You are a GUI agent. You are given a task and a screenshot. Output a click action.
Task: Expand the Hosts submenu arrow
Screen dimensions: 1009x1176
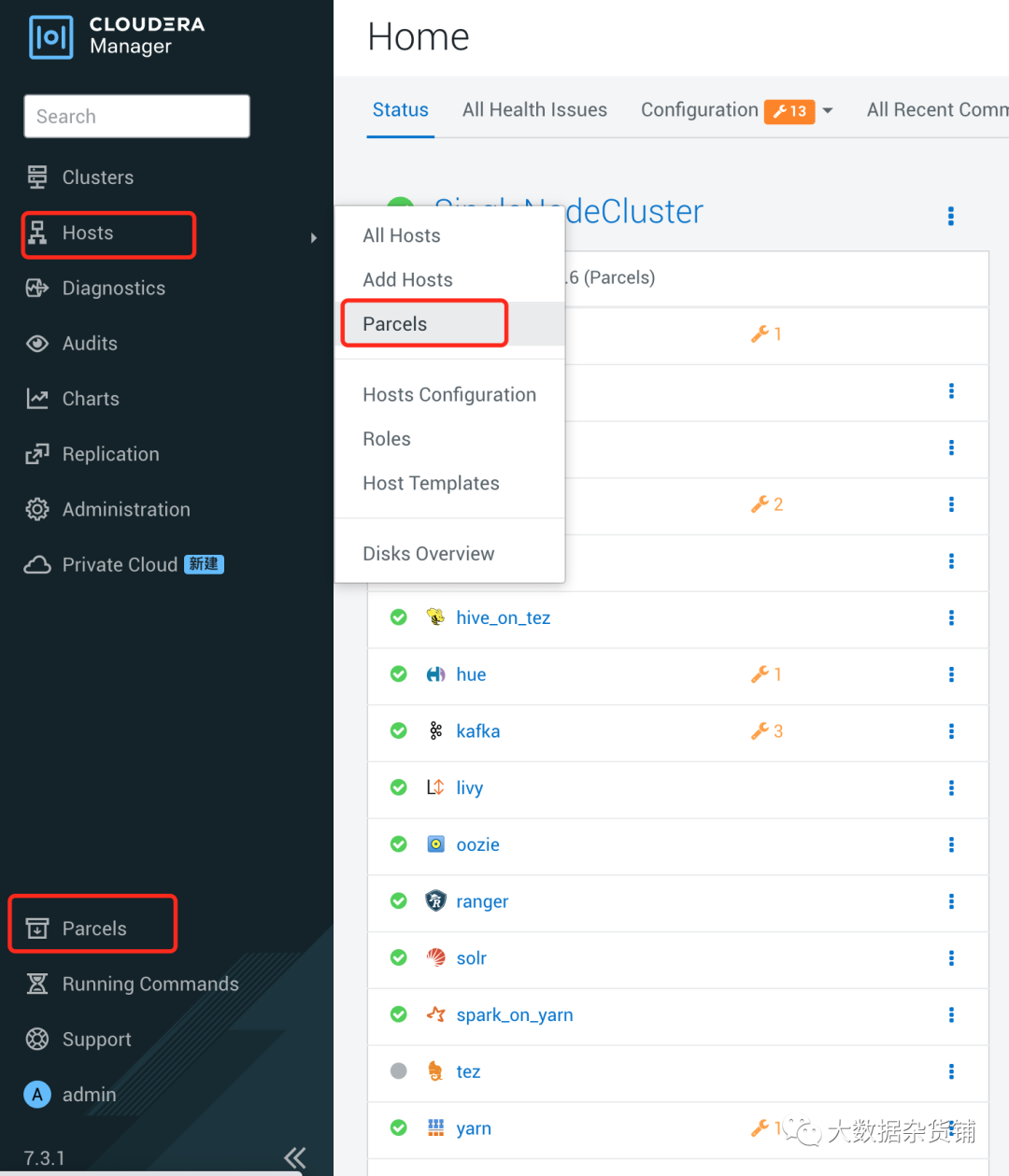[x=314, y=237]
